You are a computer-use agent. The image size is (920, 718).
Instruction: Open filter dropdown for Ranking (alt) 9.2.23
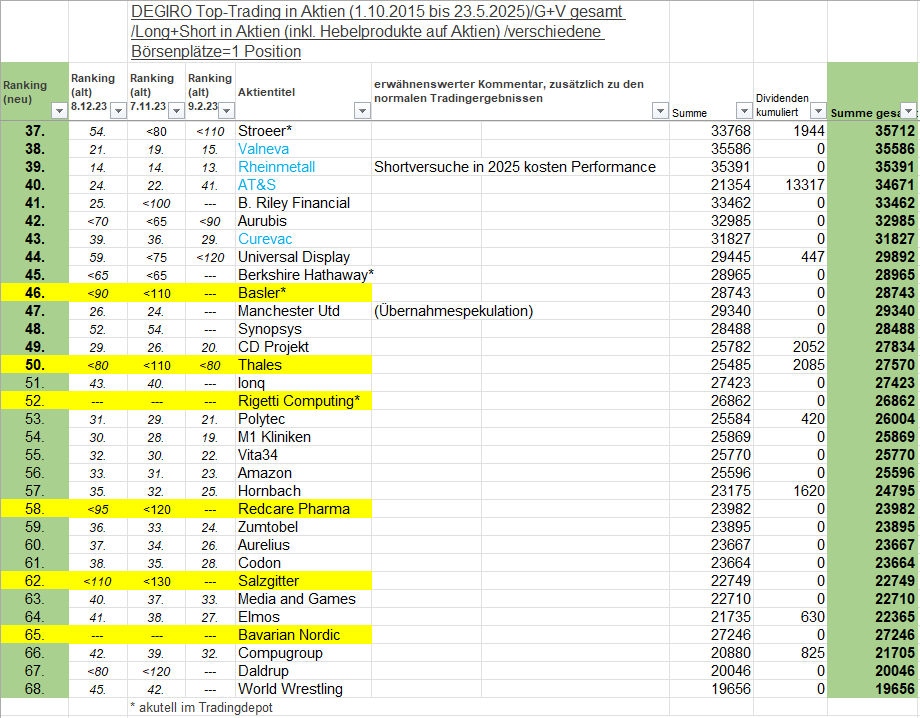[x=226, y=110]
